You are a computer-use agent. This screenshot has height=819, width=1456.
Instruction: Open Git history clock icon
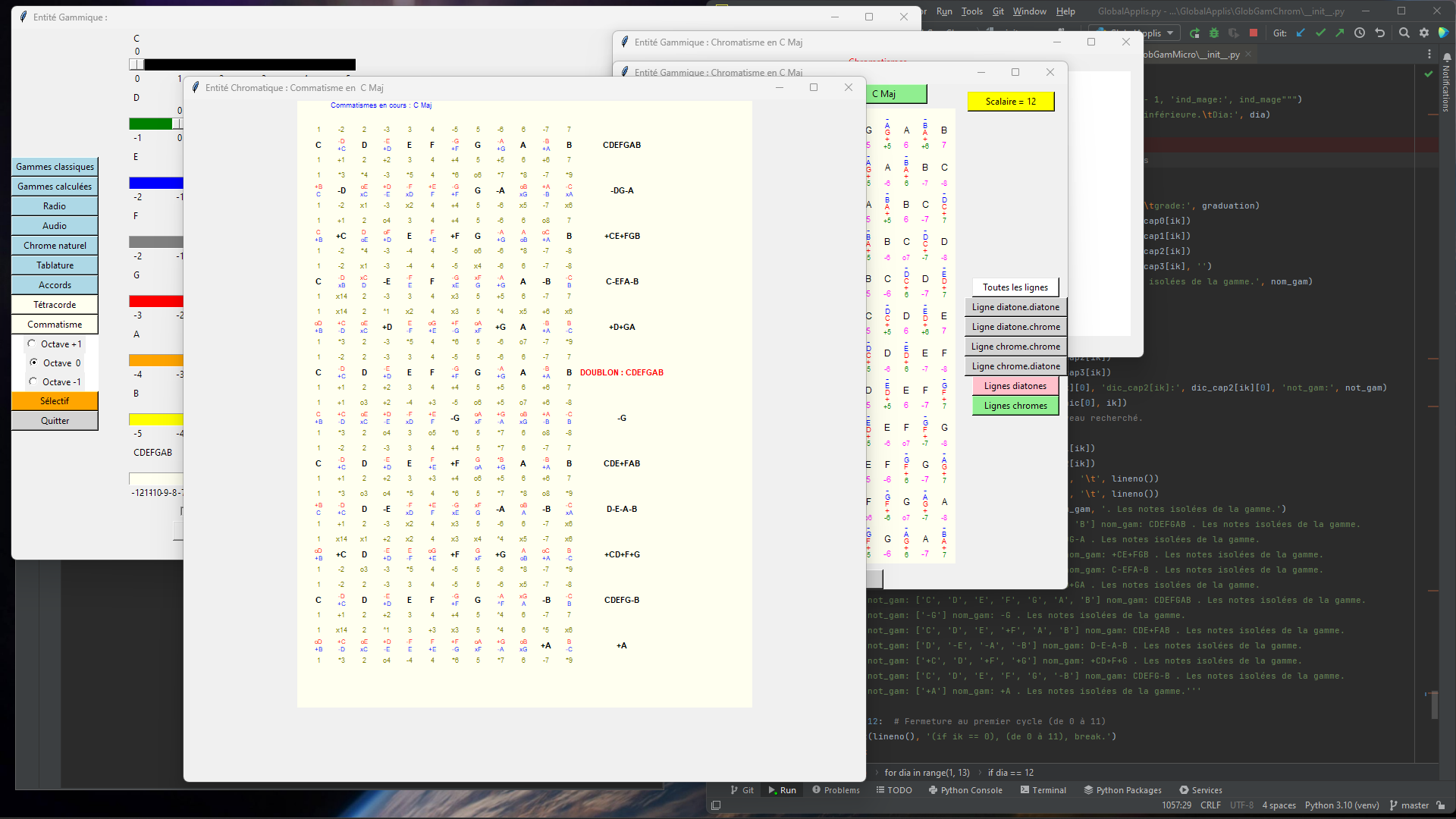(x=1360, y=33)
